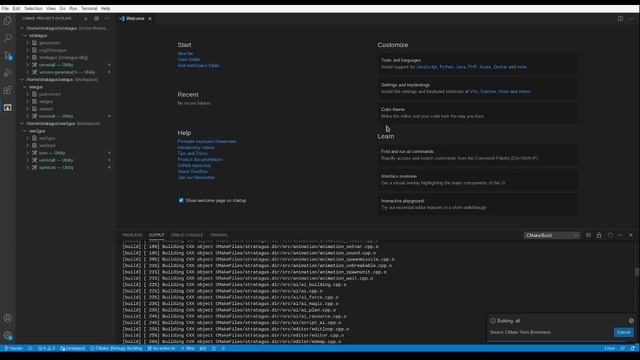
Task: Open the File menu
Action: [x=5, y=8]
